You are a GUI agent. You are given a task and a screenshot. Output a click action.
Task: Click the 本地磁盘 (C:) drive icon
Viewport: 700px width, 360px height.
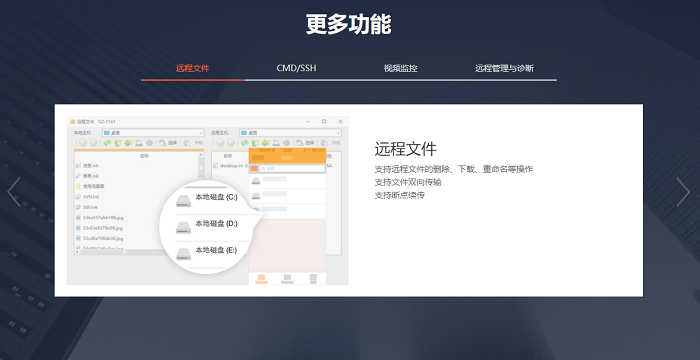tap(183, 200)
